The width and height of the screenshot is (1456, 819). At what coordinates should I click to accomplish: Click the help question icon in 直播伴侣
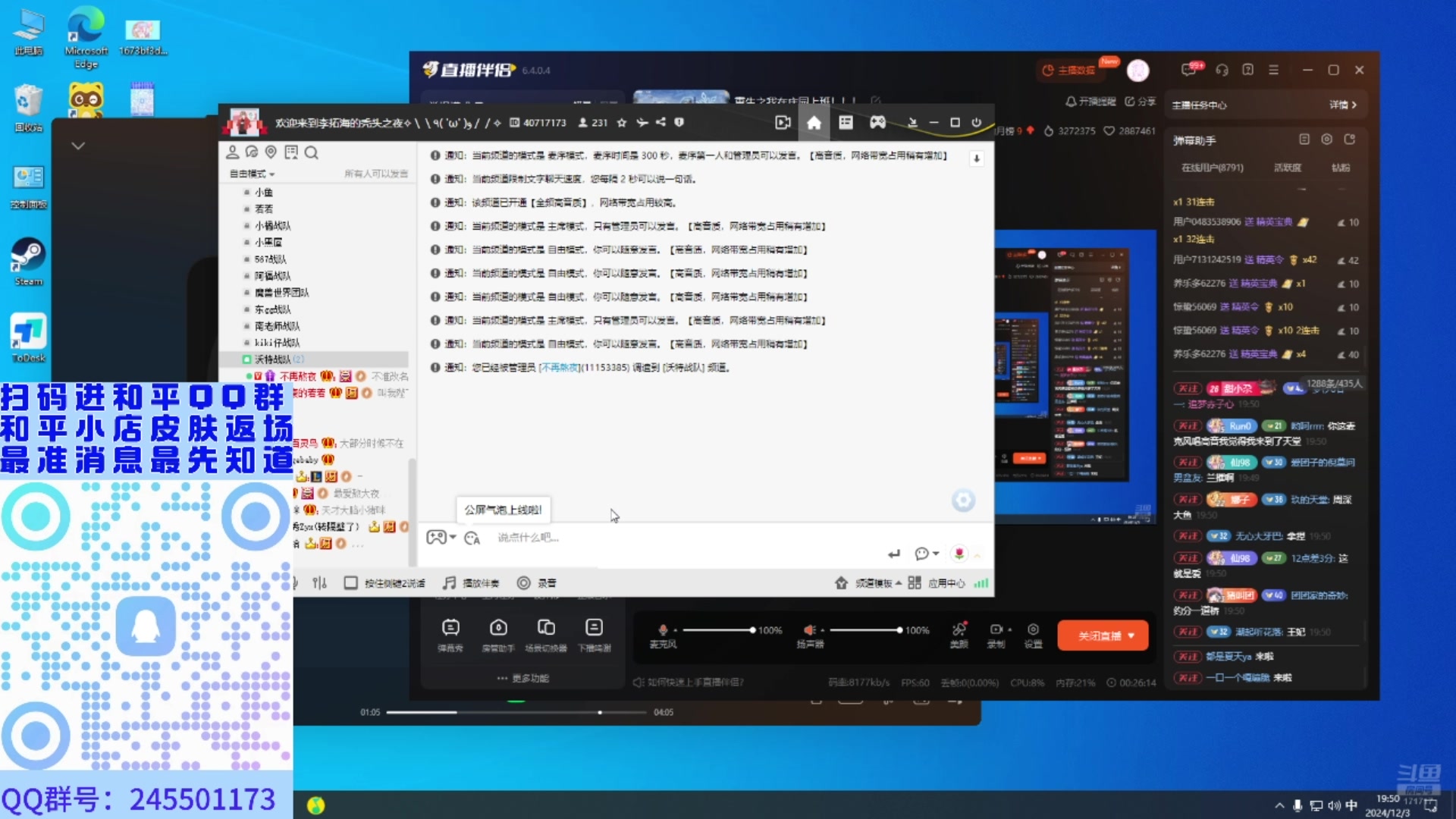[1247, 70]
